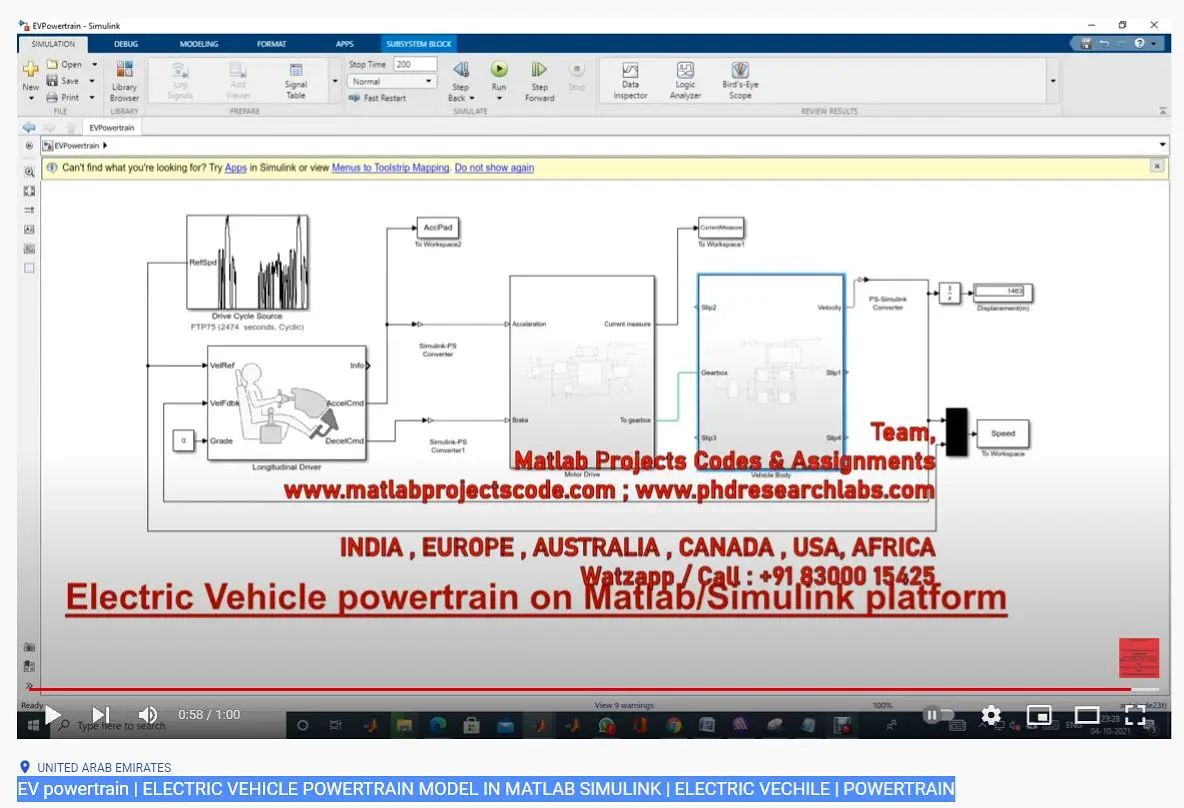This screenshot has height=808, width=1184.
Task: Select the Drive Cycle Source block
Action: pos(248,262)
